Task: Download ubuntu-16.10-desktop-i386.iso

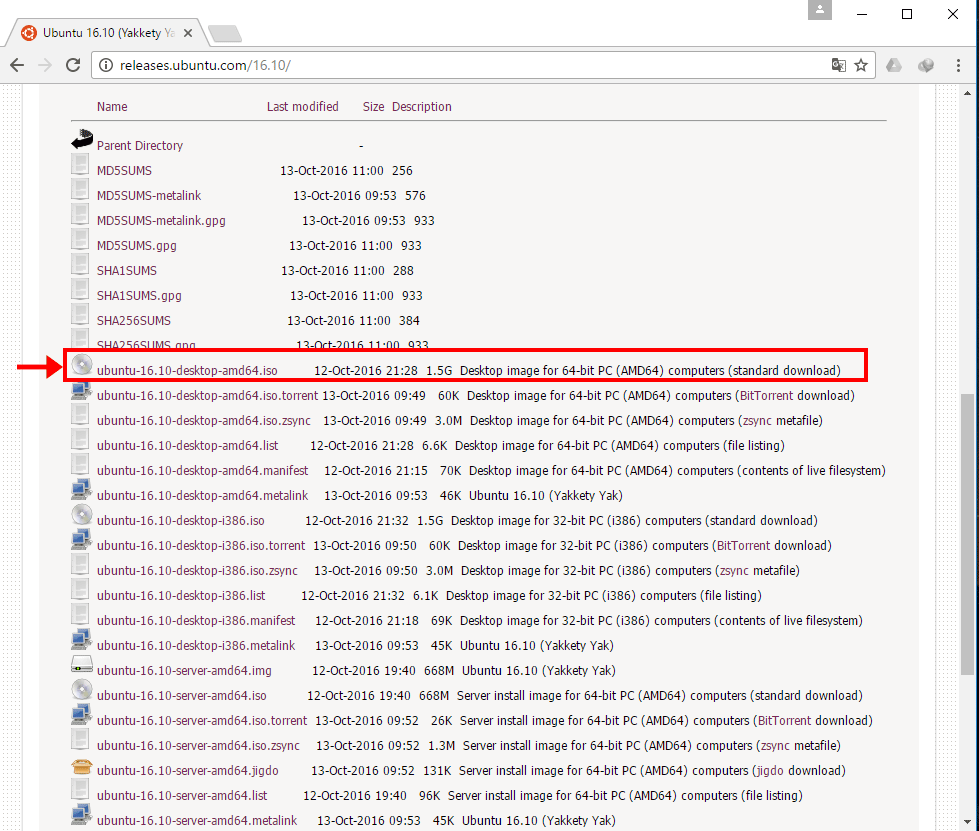Action: pos(180,520)
